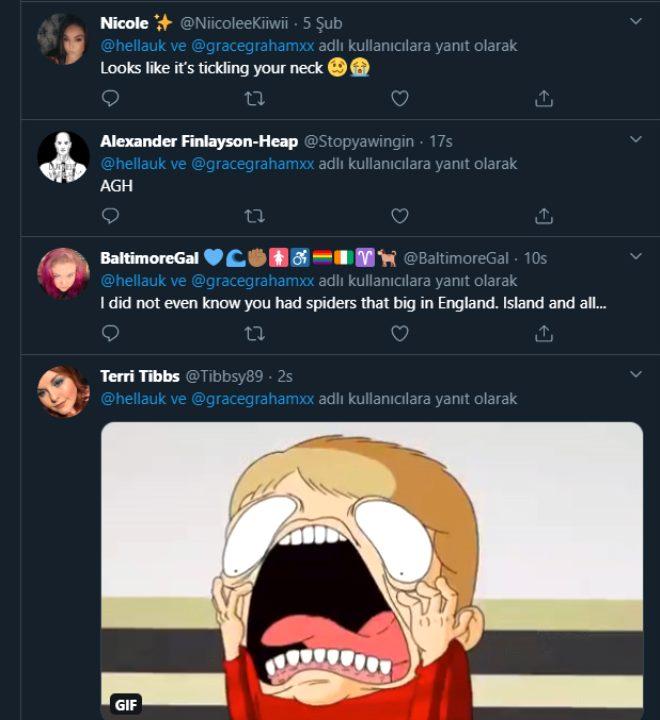Like Nicole's tweet with heart icon
660x720 pixels.
point(400,98)
